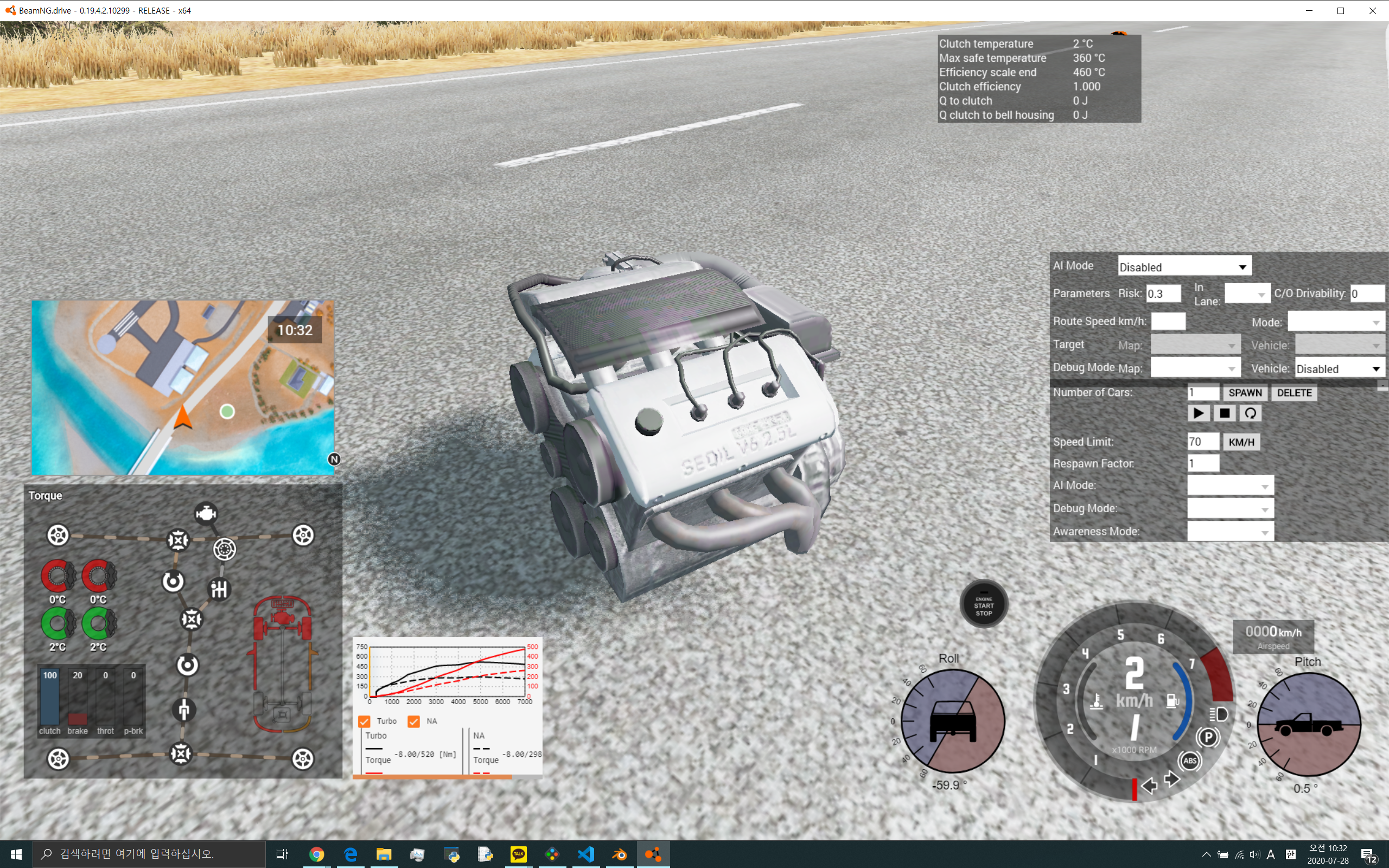Click the fuel pump icon in the tachometer

[1173, 701]
